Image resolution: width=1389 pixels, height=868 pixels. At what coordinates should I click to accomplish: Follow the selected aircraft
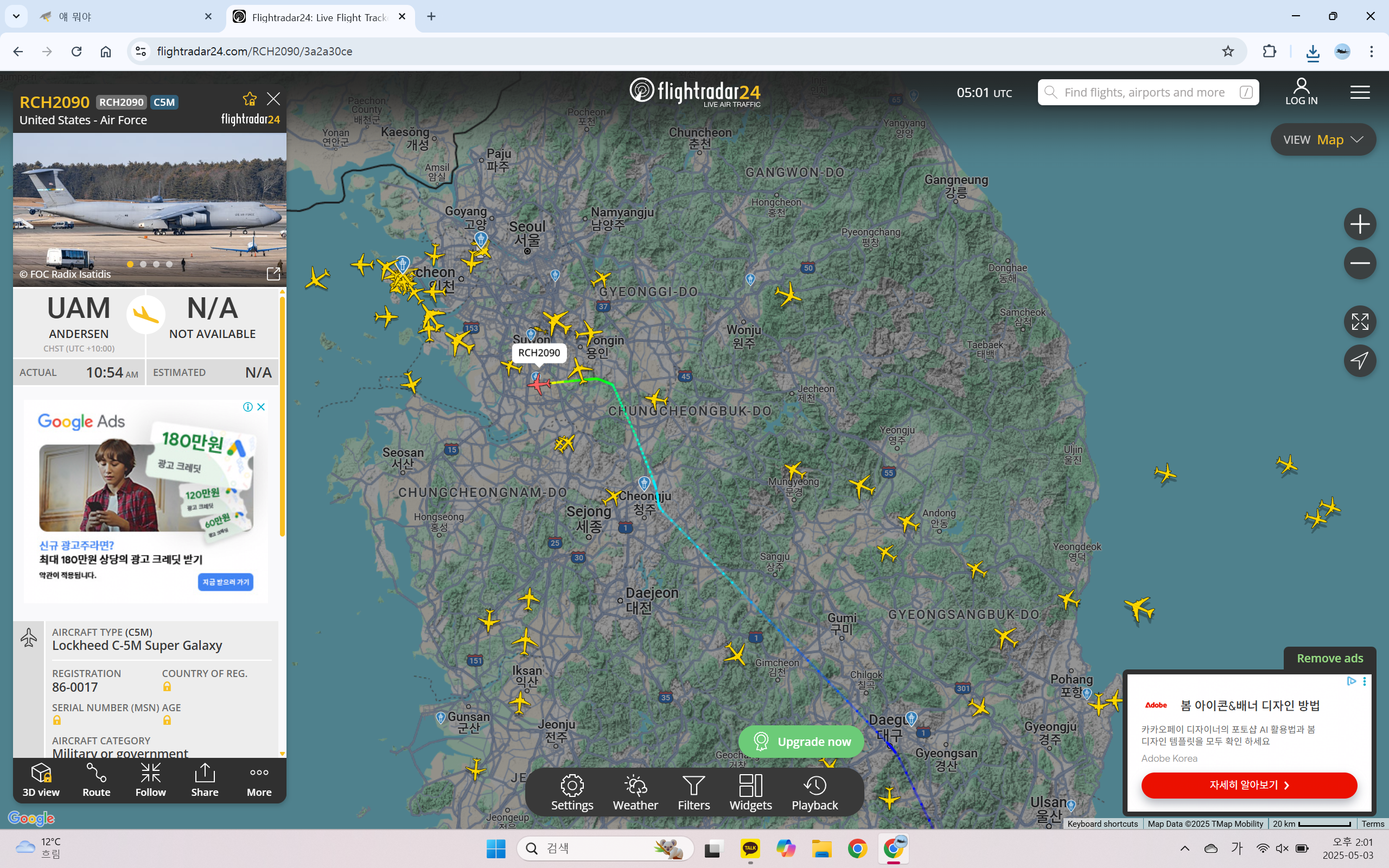click(150, 780)
